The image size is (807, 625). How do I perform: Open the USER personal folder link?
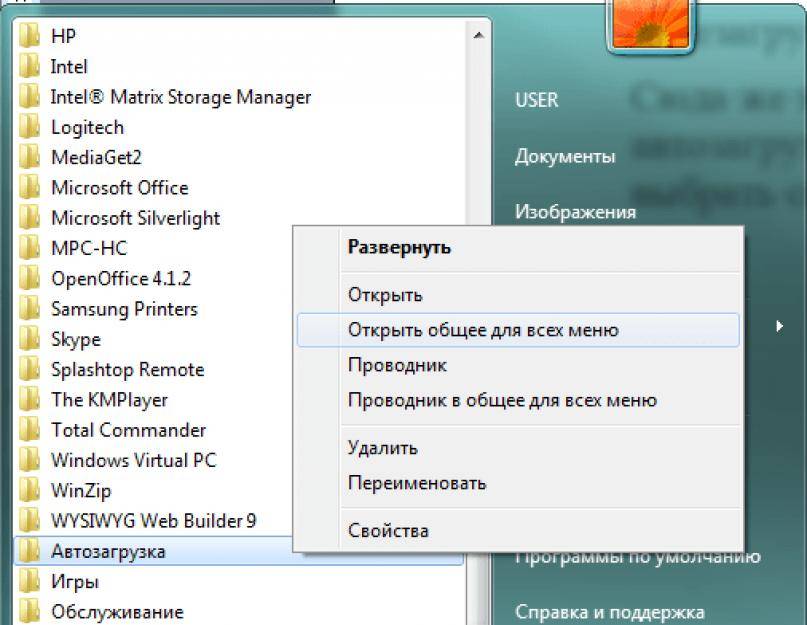coord(537,100)
